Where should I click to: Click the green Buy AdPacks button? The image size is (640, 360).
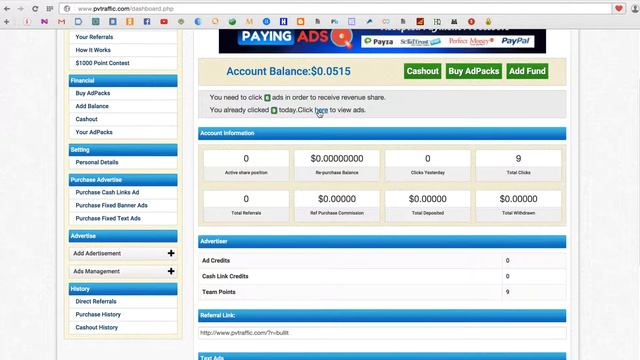[x=473, y=71]
